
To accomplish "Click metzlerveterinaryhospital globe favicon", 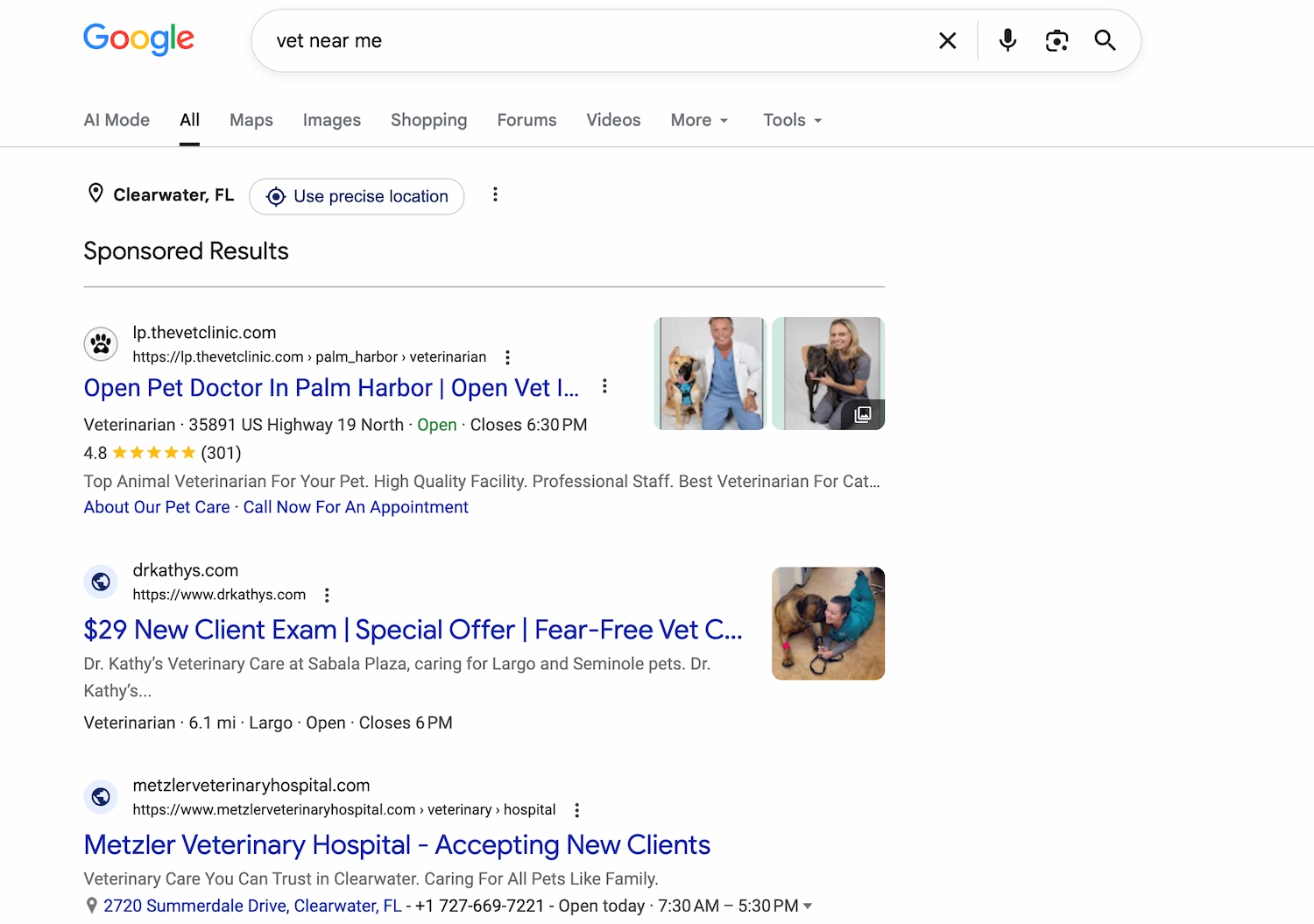I will 101,797.
